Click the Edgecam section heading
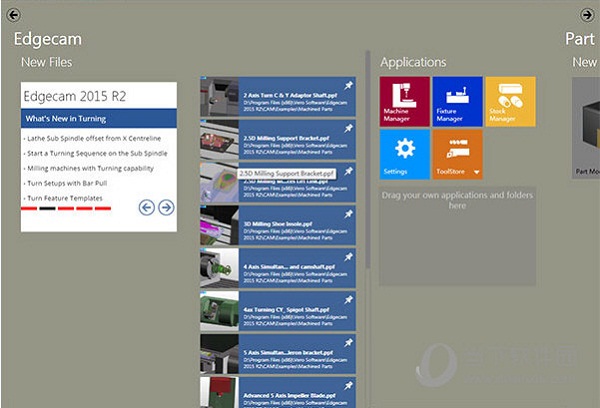600x408 pixels. [48, 39]
